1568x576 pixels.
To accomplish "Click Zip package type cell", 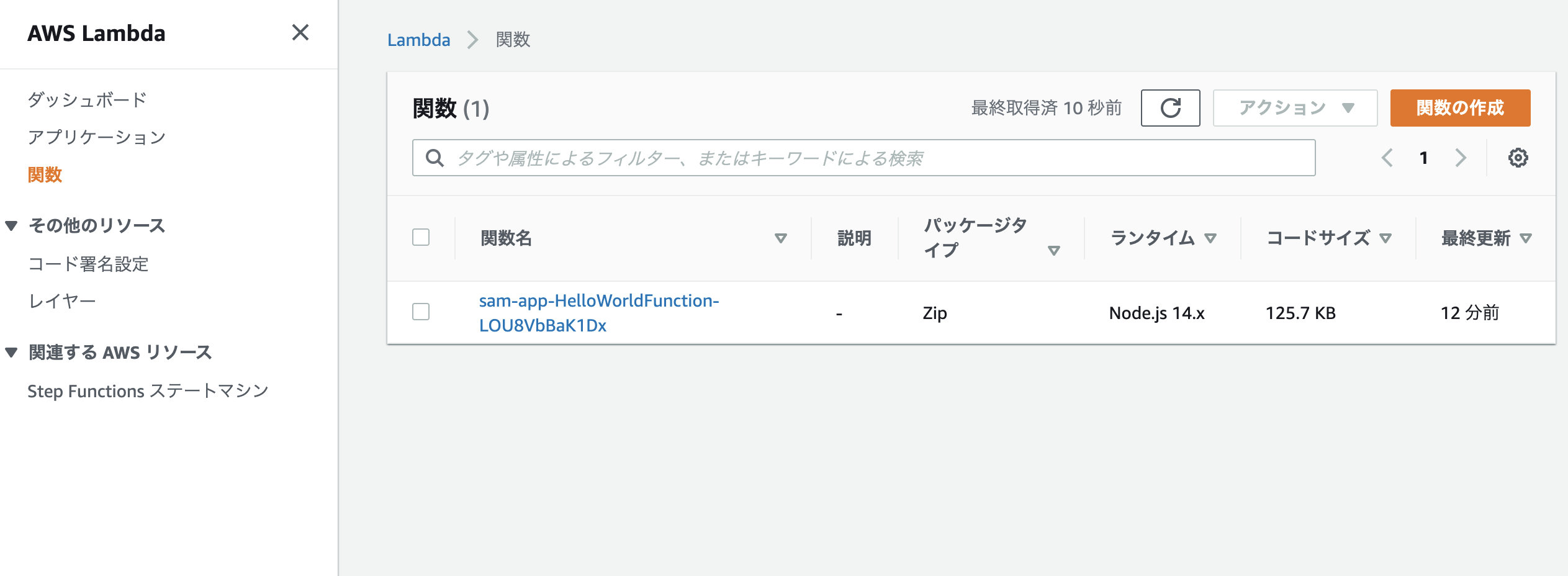I will (x=935, y=313).
